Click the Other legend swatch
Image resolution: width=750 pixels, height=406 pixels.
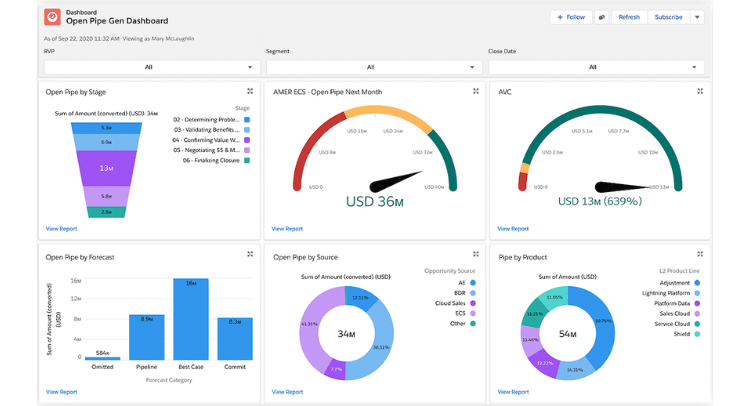(473, 324)
